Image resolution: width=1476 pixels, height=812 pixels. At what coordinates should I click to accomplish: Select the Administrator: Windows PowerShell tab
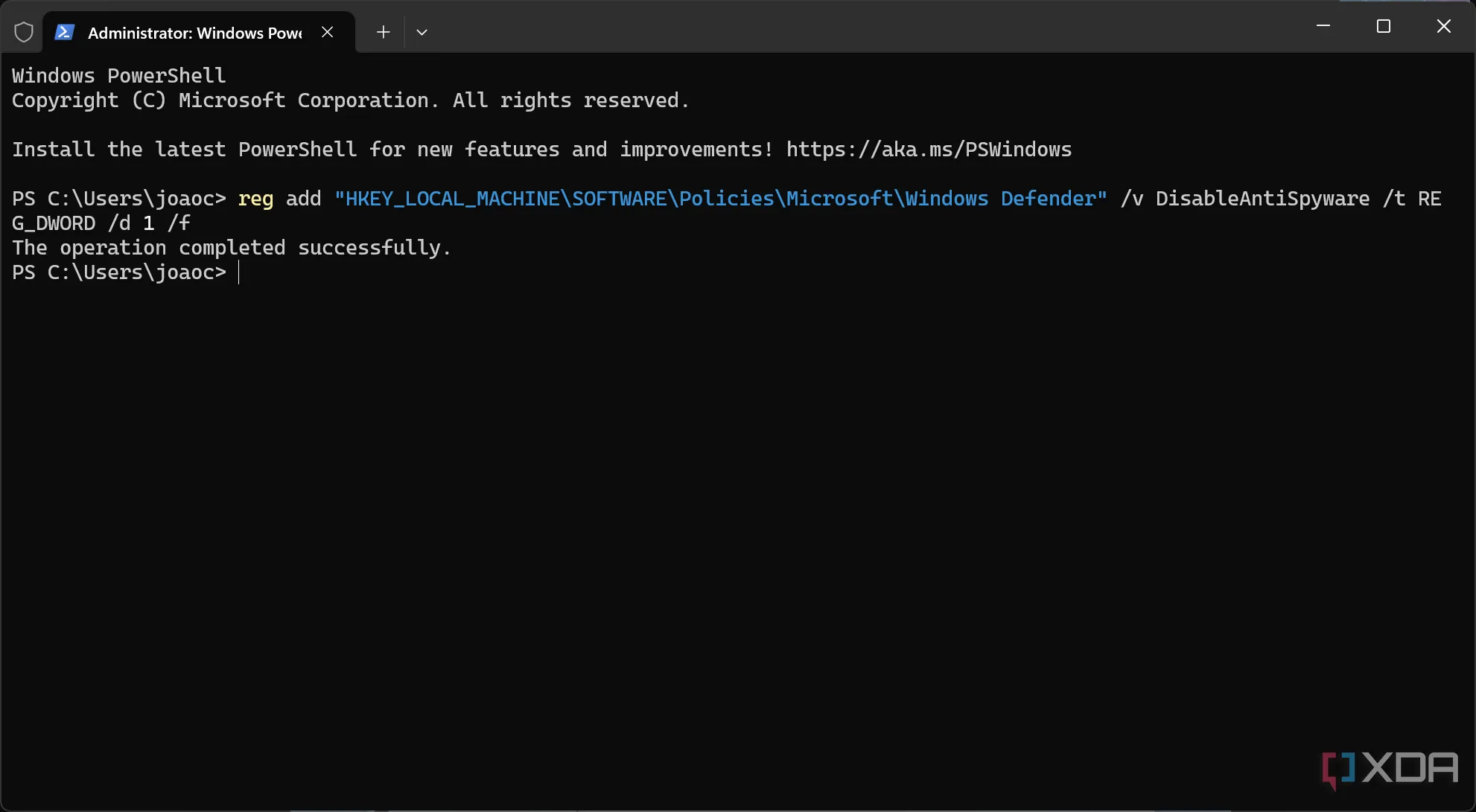click(200, 32)
